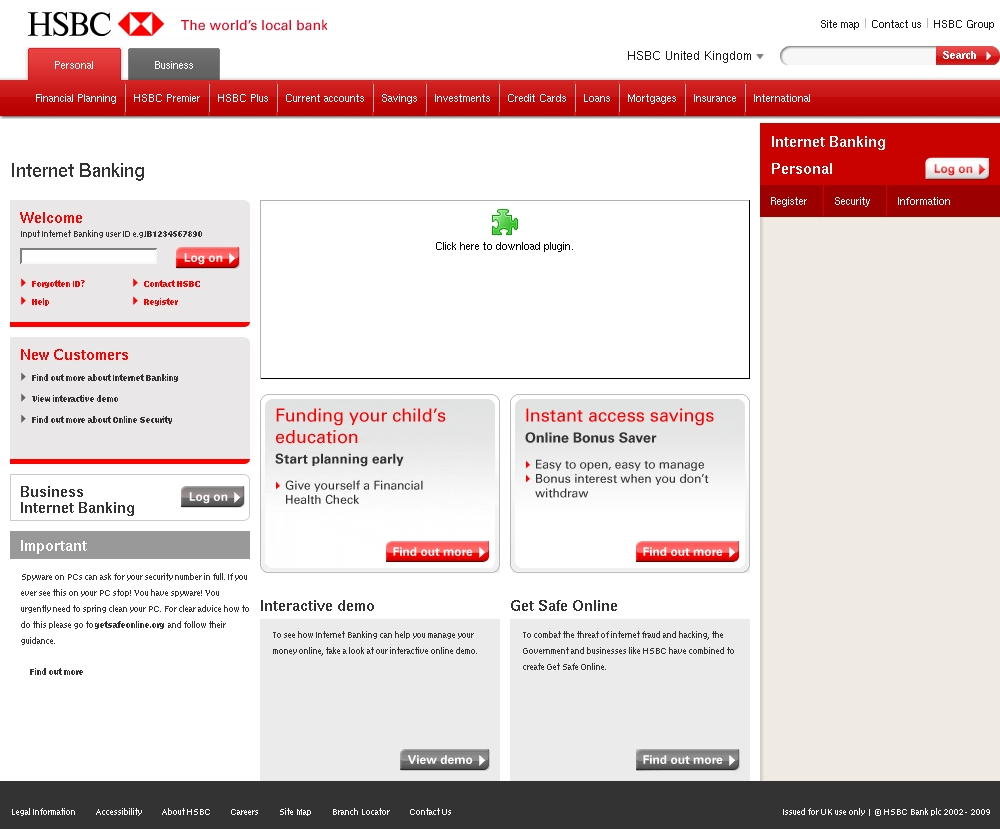Click the View demo button
This screenshot has width=1000, height=829.
(445, 759)
